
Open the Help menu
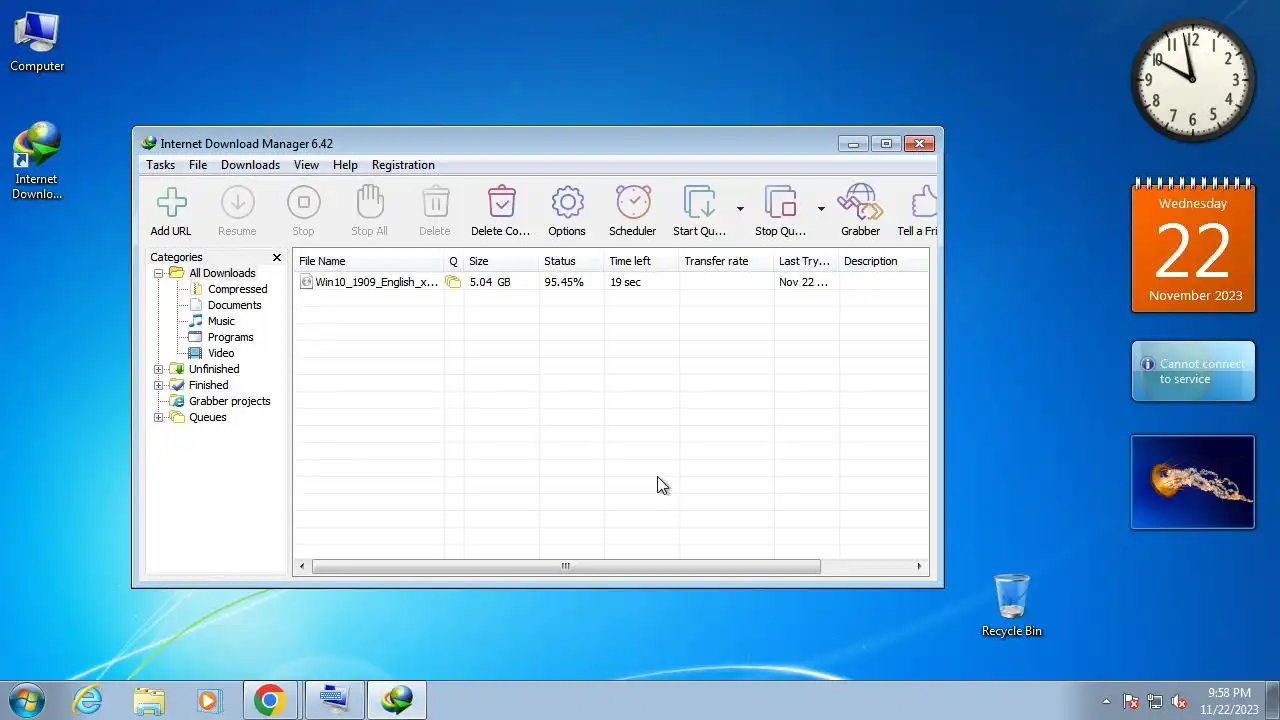[345, 165]
